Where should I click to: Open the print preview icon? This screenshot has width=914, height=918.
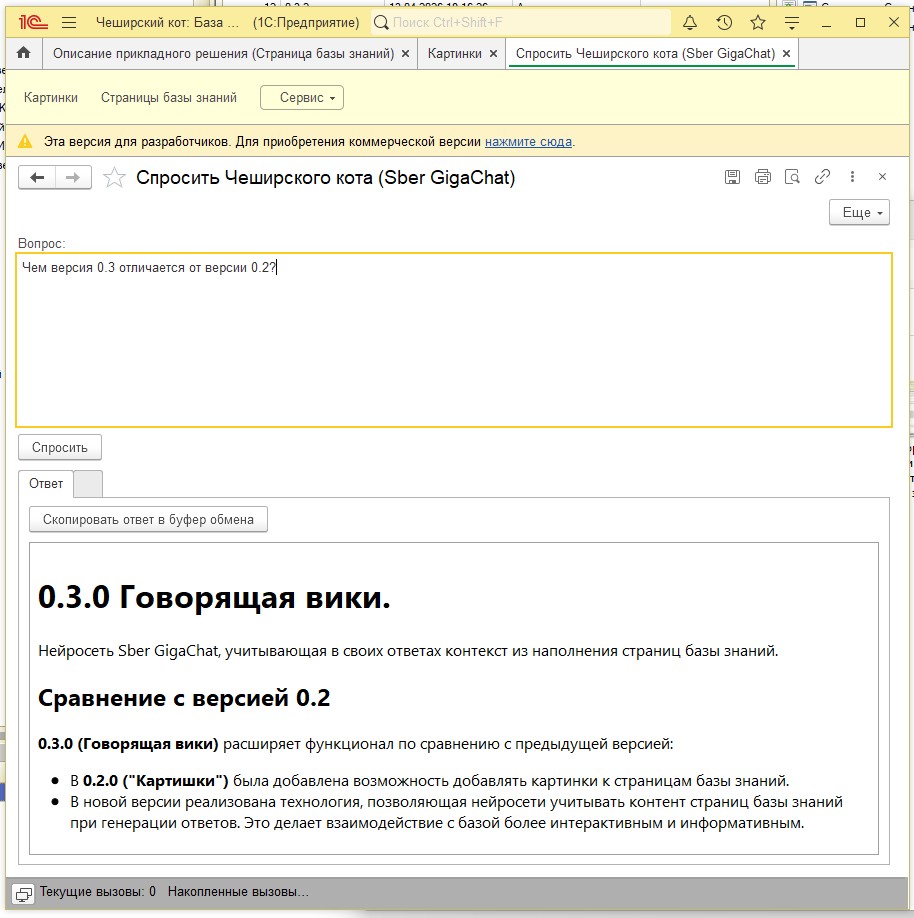click(792, 177)
